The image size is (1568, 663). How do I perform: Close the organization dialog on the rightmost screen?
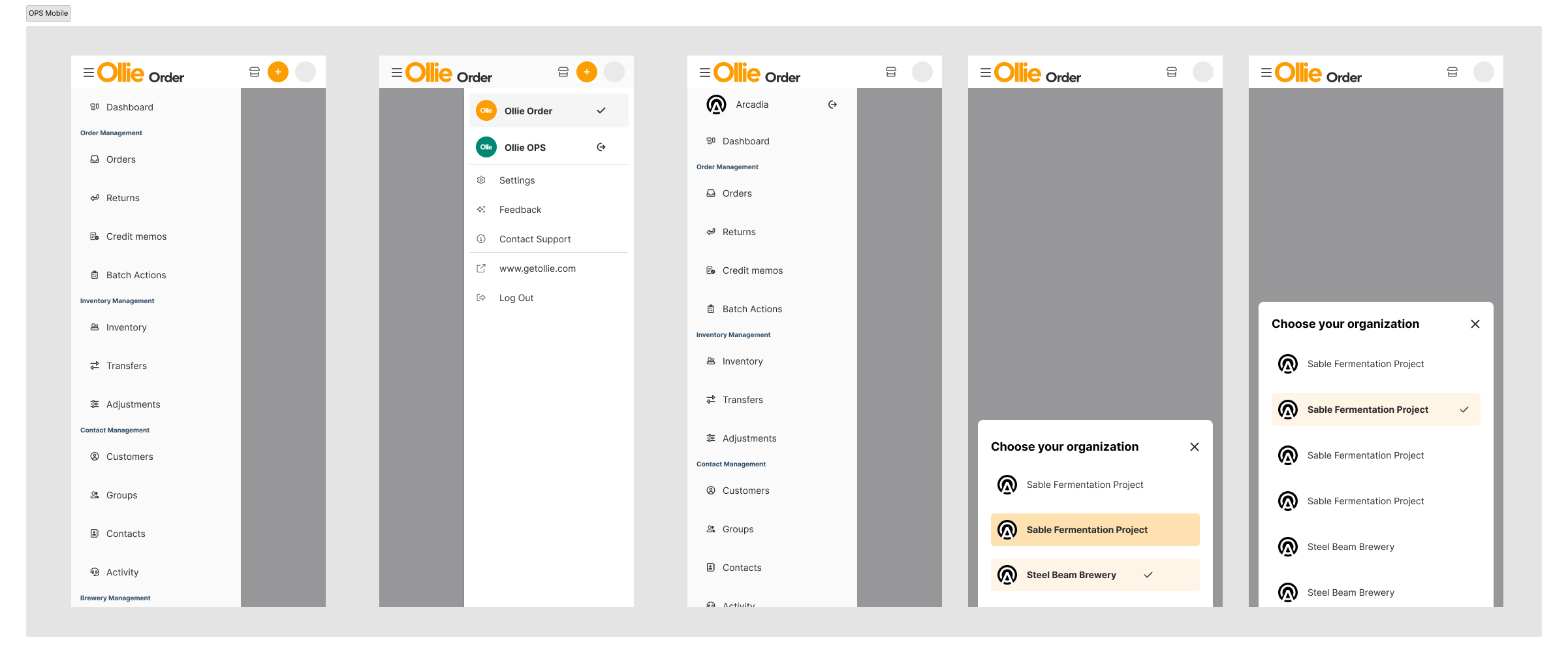pyautogui.click(x=1475, y=324)
